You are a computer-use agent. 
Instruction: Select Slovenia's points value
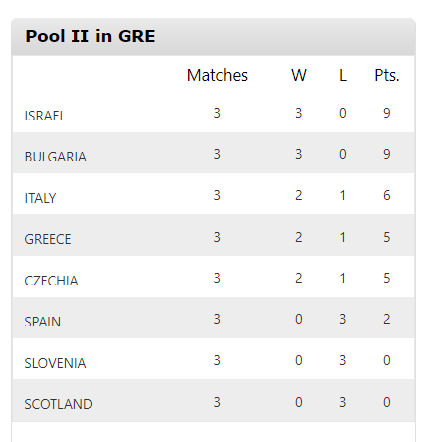[387, 360]
